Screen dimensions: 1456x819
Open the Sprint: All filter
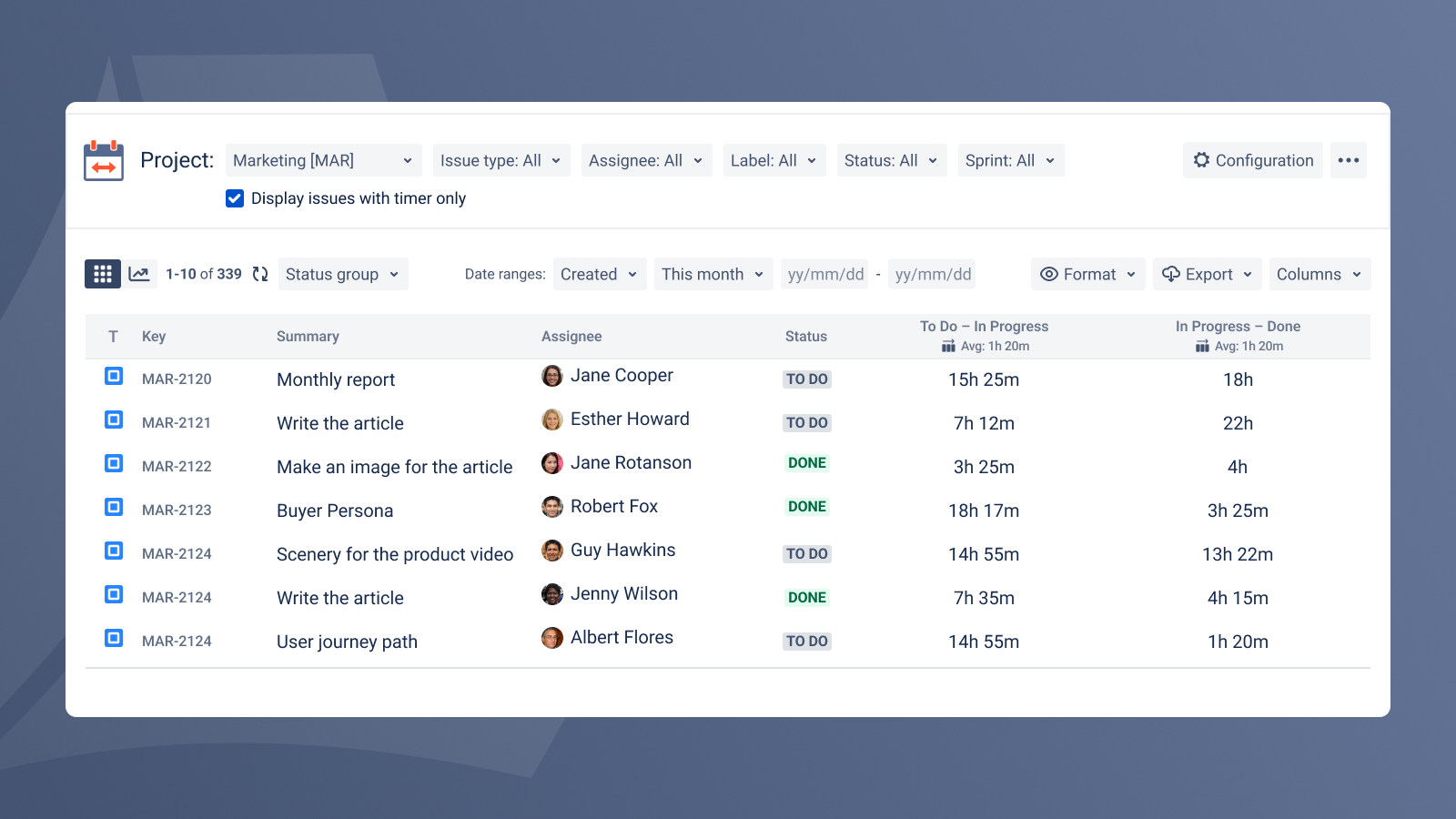click(x=1010, y=160)
